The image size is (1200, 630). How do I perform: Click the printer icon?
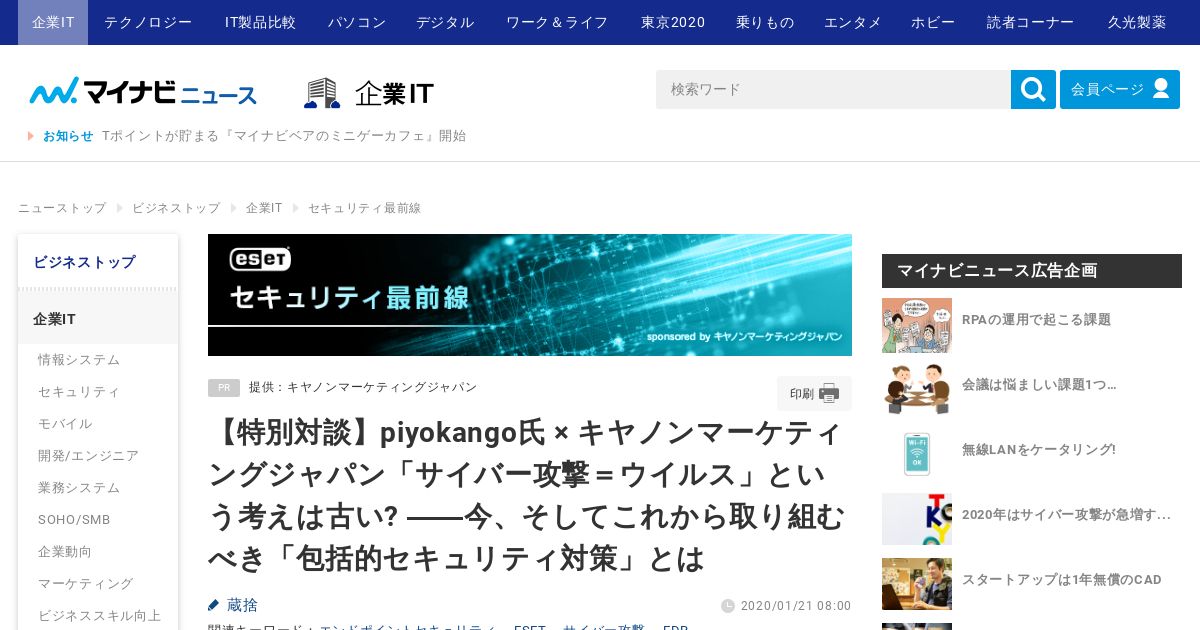pos(829,393)
